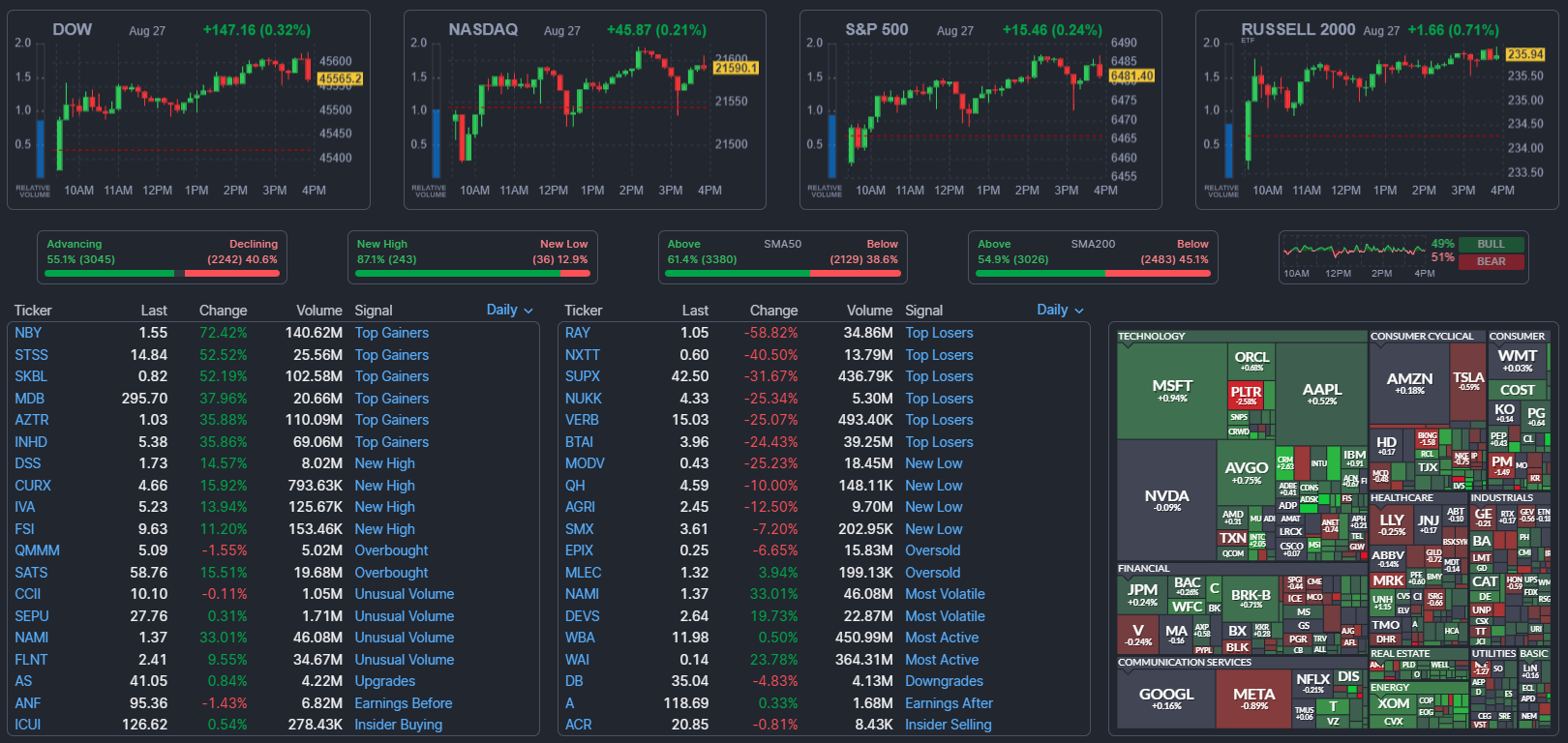The image size is (1568, 743).
Task: Open the right table Daily dropdown
Action: (1061, 310)
